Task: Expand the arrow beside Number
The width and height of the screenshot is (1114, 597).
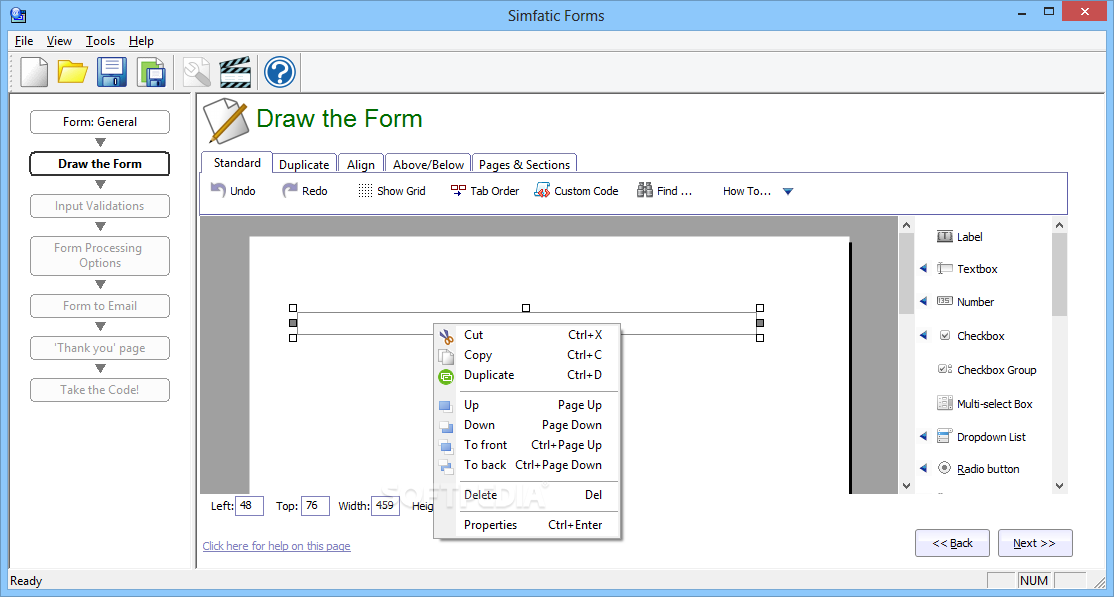Action: pos(924,301)
